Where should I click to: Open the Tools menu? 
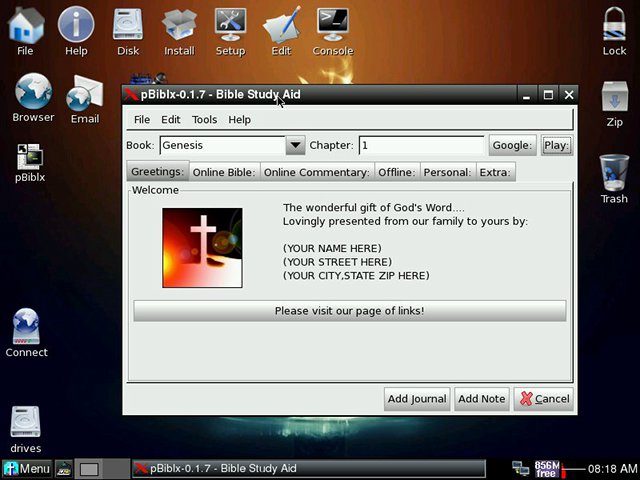click(204, 120)
